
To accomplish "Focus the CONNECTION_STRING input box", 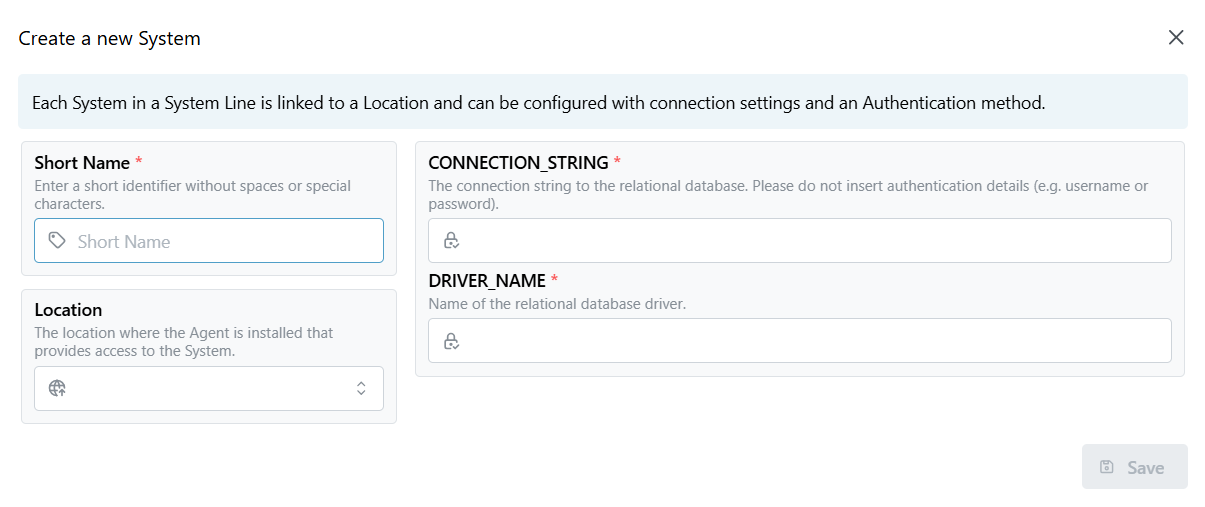I will tap(810, 240).
